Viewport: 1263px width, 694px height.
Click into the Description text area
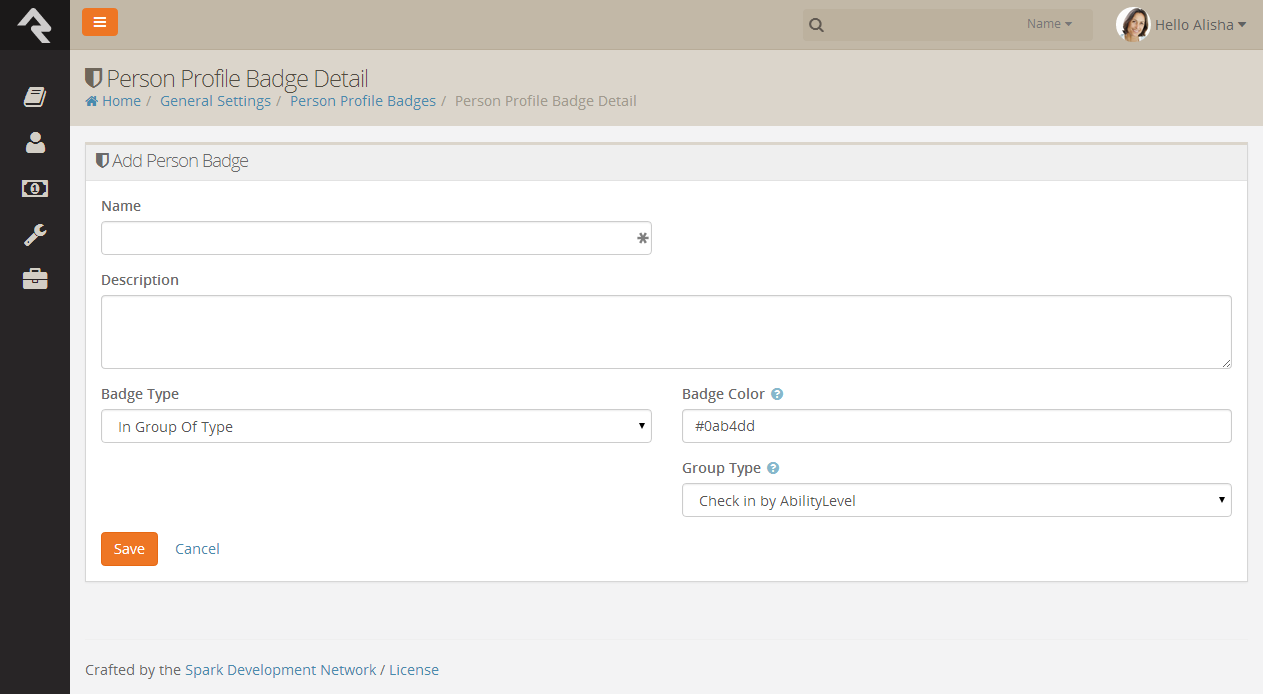point(666,332)
